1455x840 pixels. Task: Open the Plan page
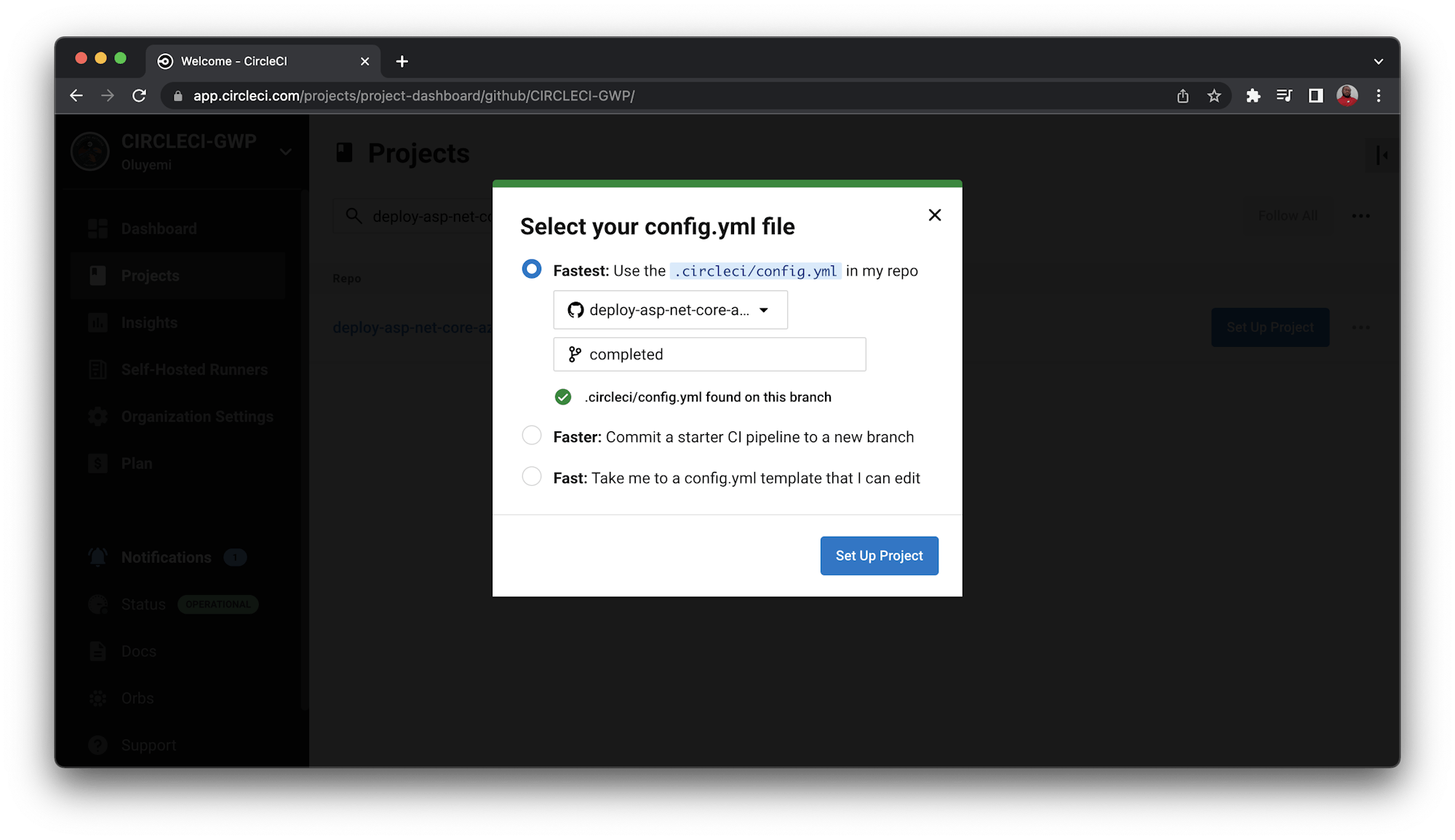click(x=135, y=463)
